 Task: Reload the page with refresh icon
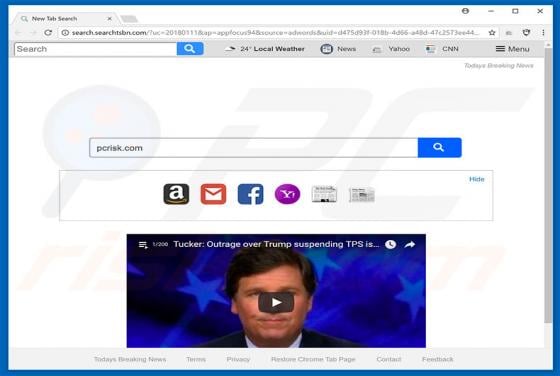(x=48, y=32)
